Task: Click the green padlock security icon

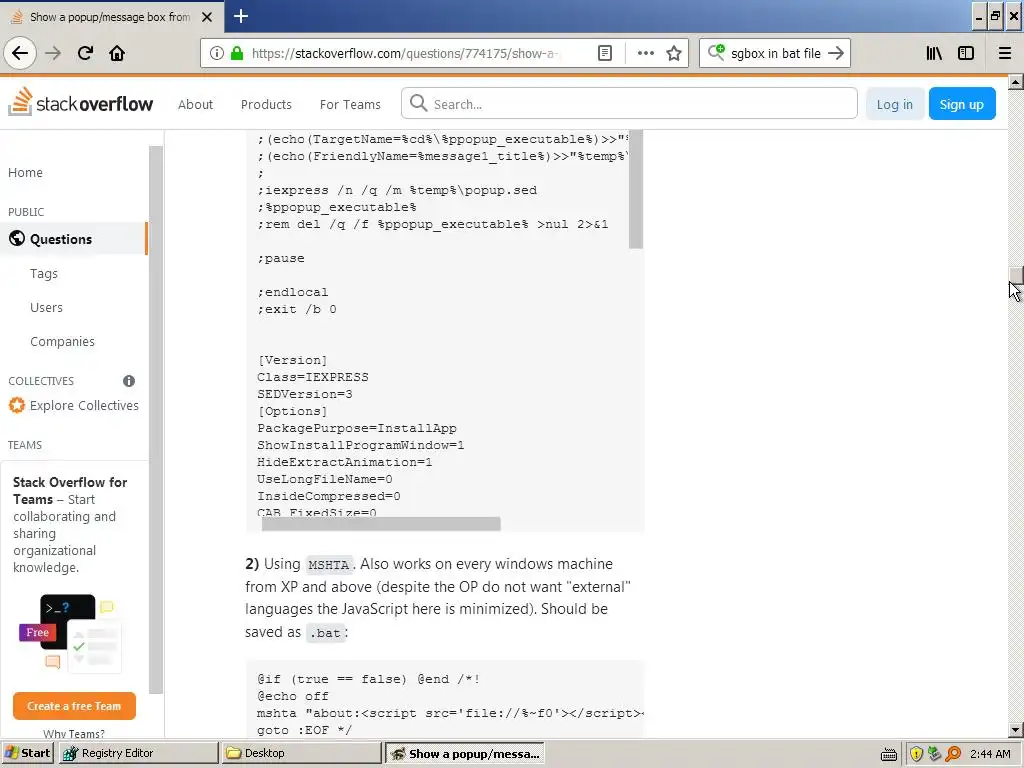Action: coord(237,53)
